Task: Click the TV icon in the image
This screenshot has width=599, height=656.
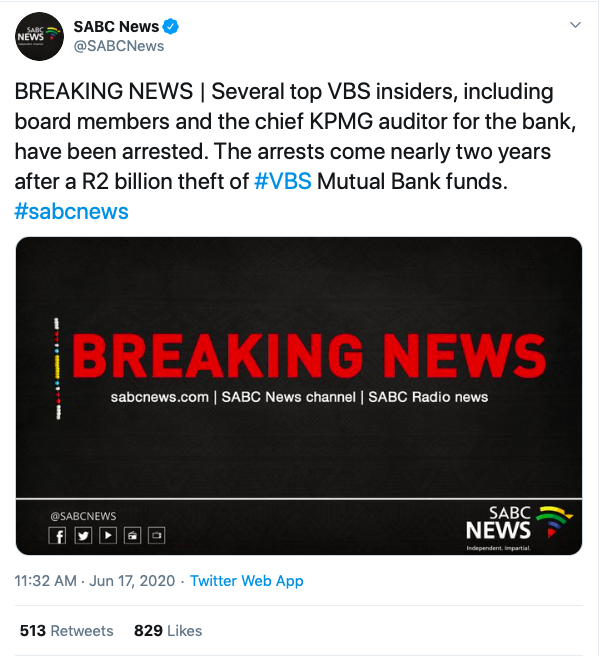Action: click(x=157, y=536)
